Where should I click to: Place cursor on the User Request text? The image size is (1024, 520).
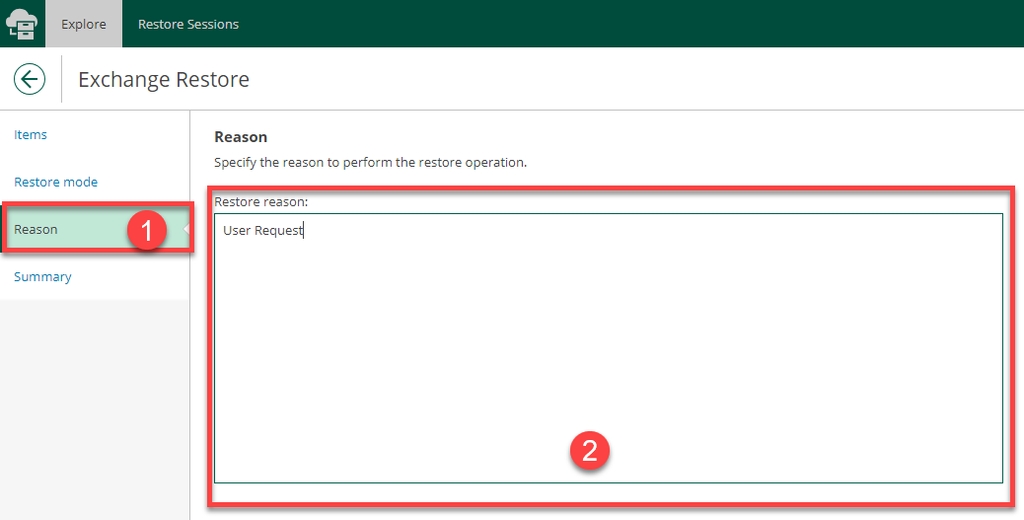pos(263,231)
